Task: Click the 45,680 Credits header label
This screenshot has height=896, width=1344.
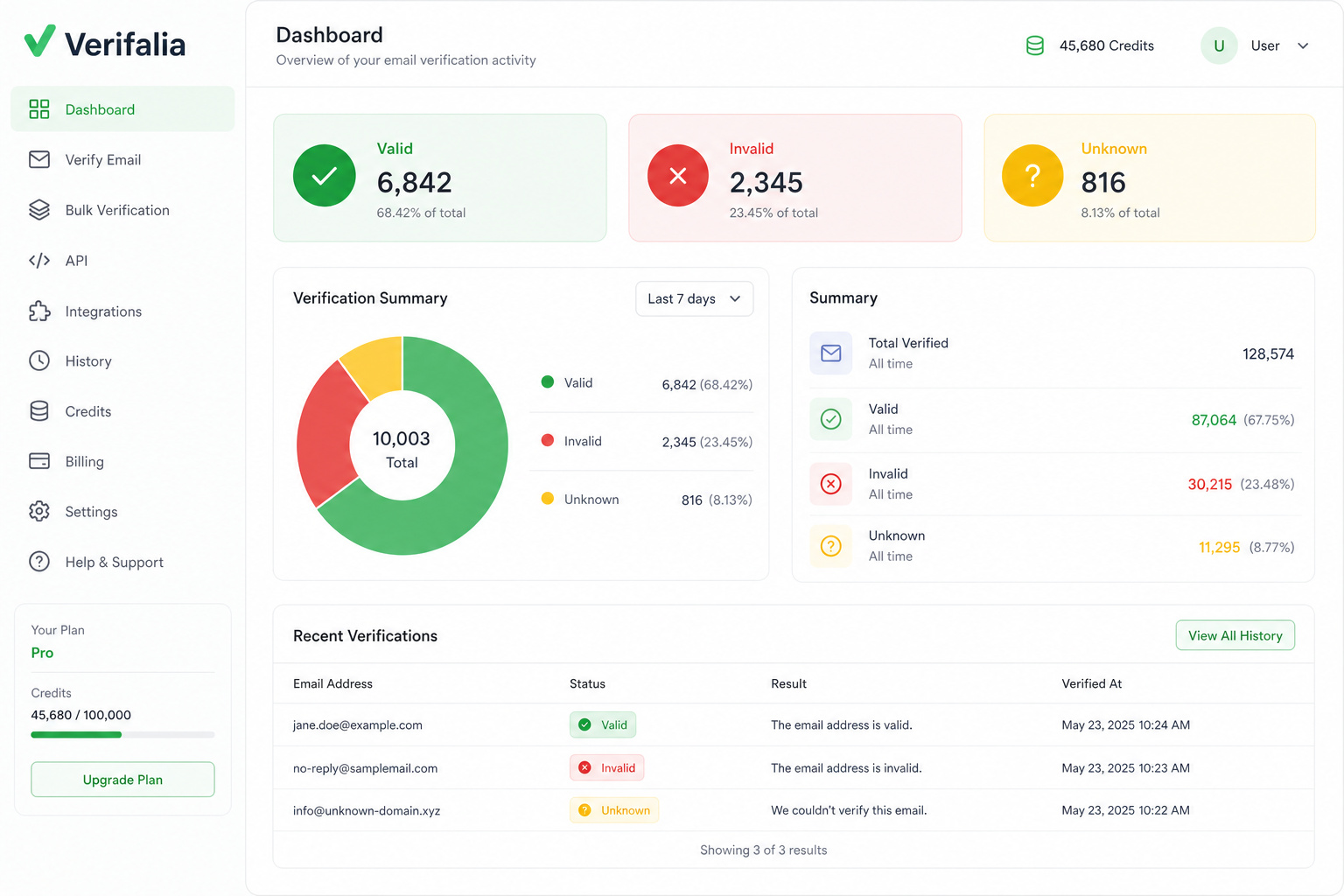Action: (x=1106, y=45)
